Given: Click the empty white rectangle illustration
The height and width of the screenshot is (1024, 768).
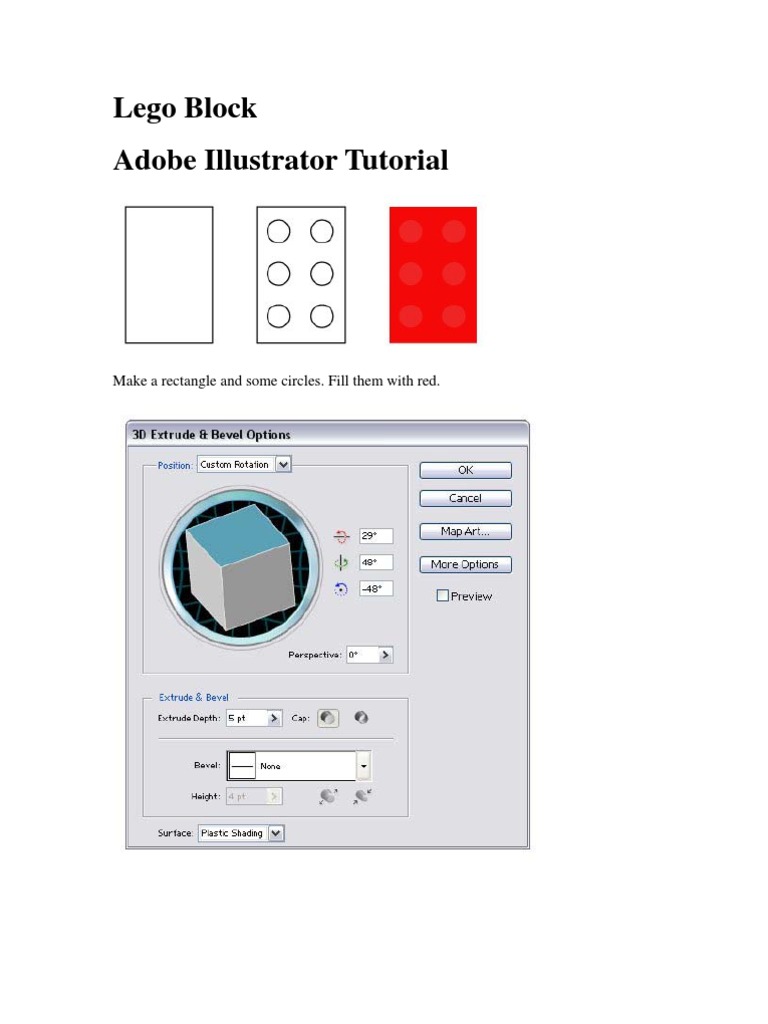Looking at the screenshot, I should pyautogui.click(x=169, y=275).
